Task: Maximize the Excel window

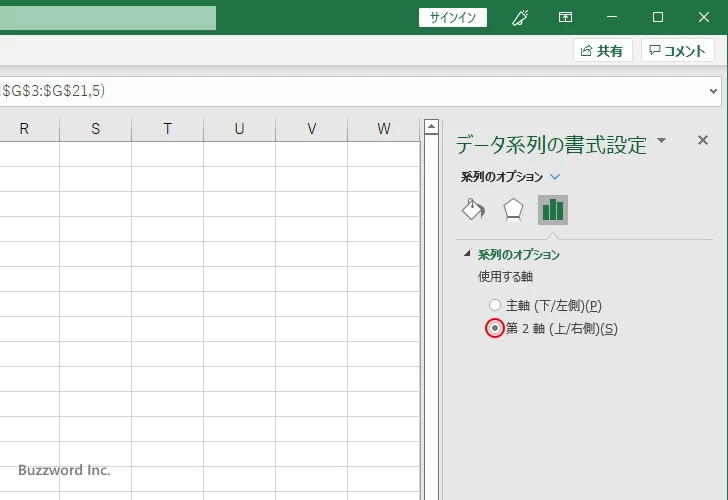Action: (x=657, y=17)
